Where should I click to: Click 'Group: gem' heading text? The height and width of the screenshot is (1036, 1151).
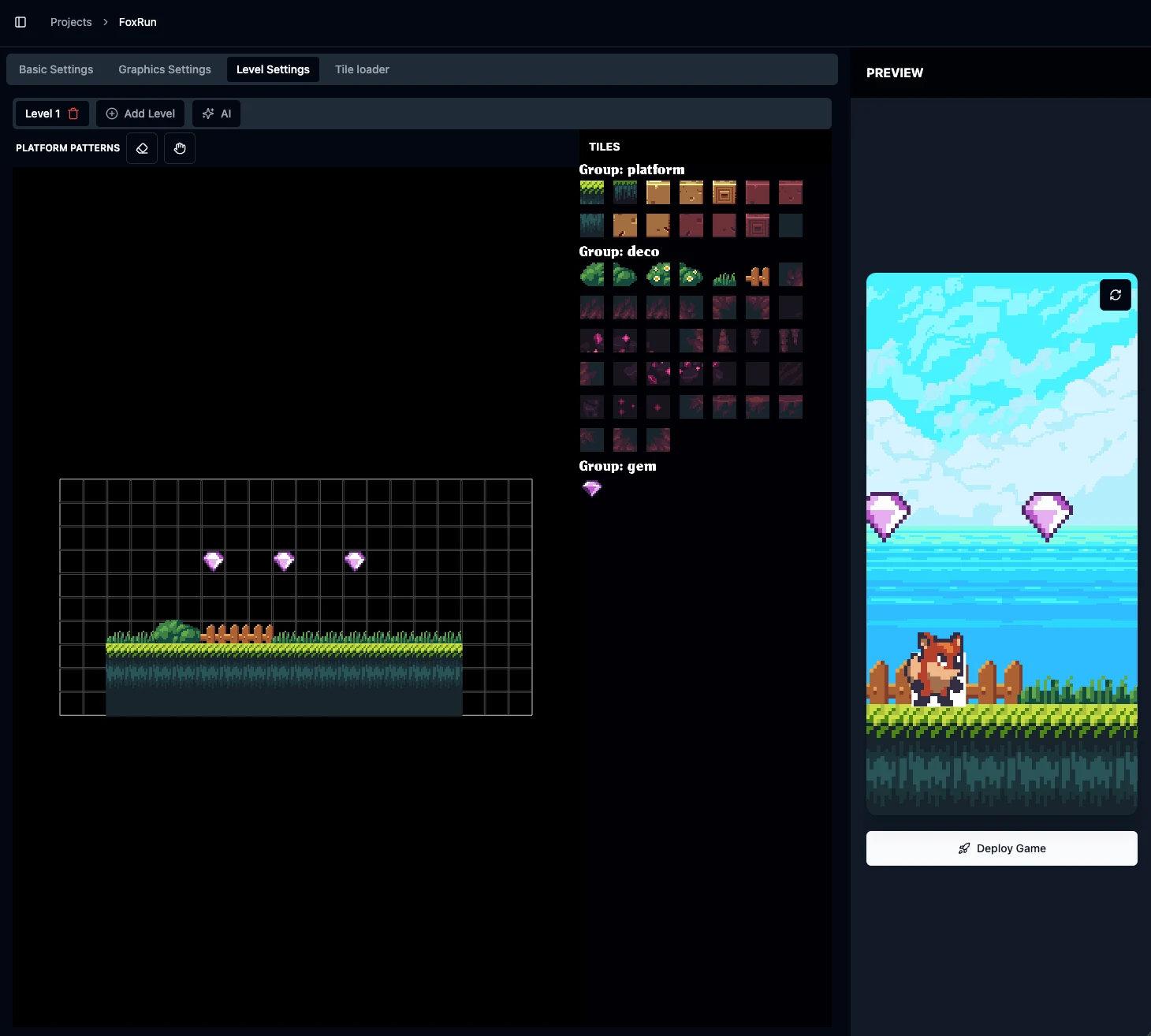[x=617, y=466]
